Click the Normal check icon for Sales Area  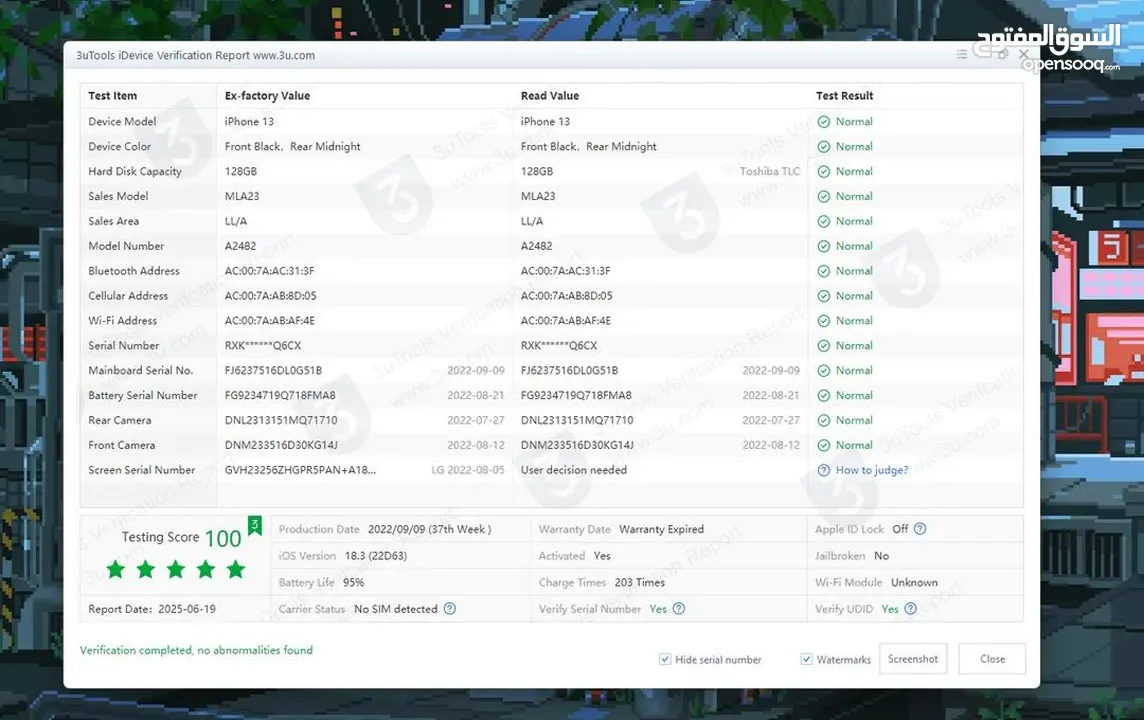[x=824, y=221]
